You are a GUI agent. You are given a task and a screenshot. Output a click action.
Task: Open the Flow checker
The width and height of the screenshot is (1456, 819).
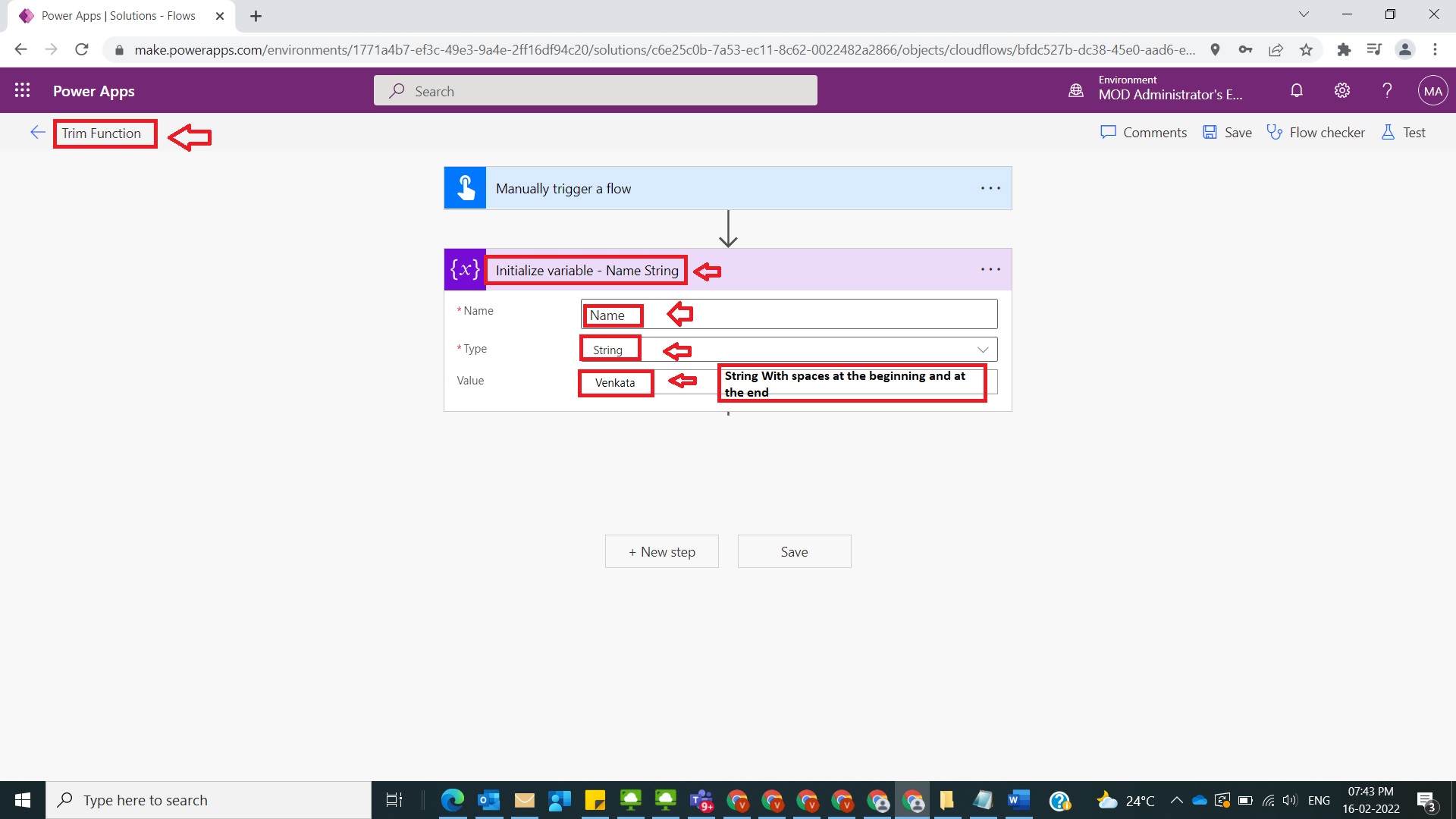point(1316,132)
